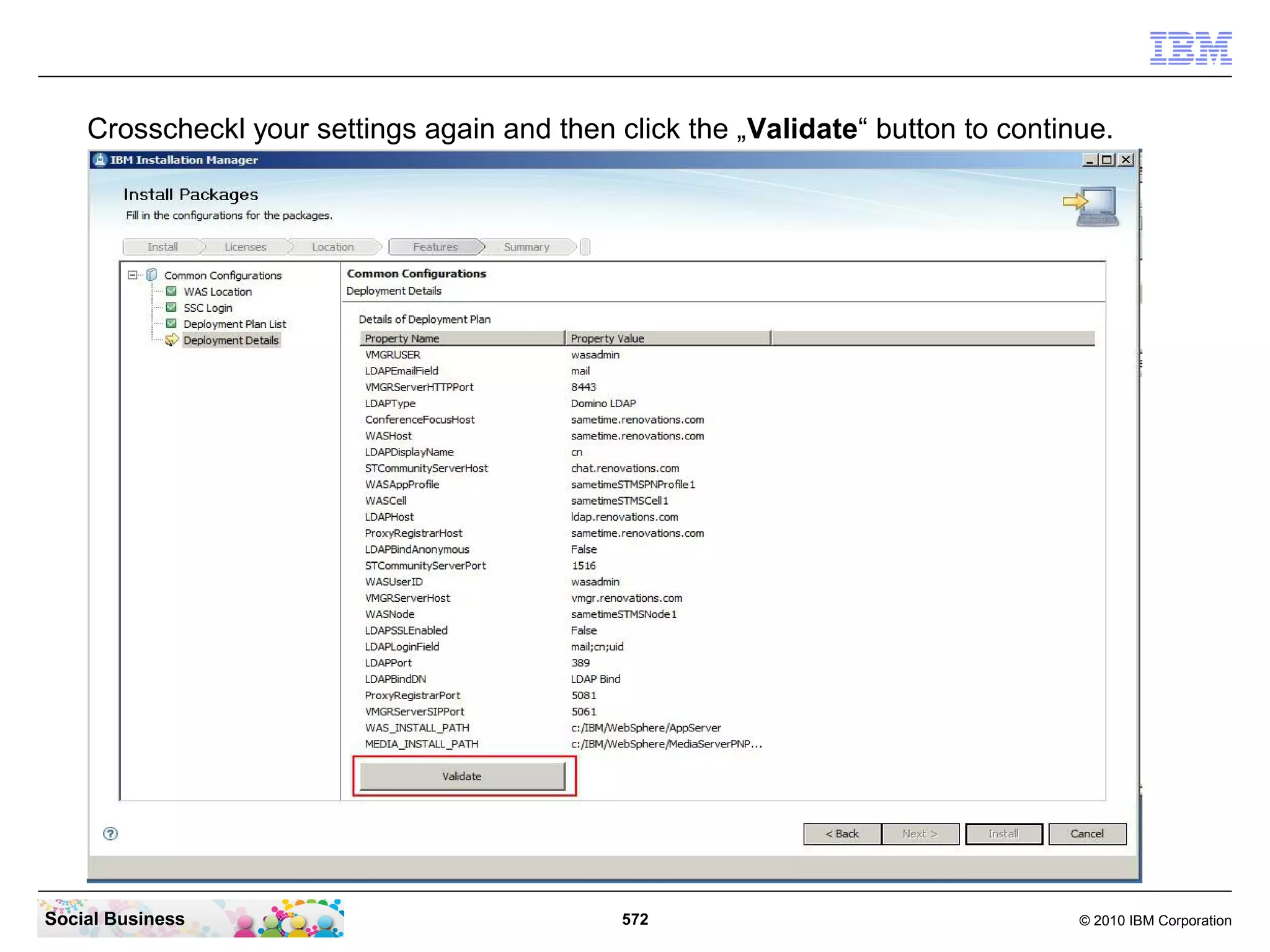1270x952 pixels.
Task: Select the LDAPLoginField row
Action: 727,646
